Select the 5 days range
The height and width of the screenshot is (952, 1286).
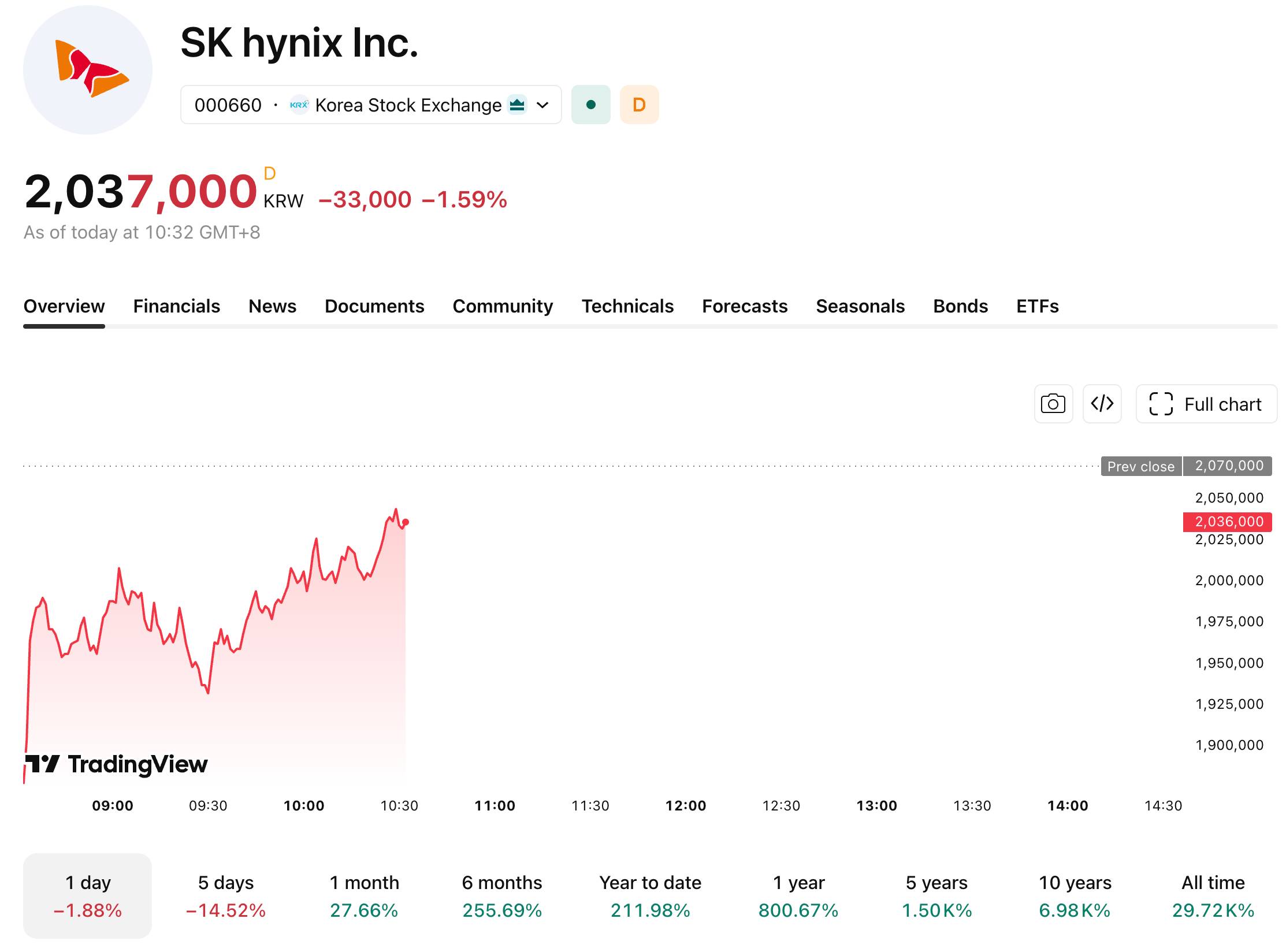point(226,896)
